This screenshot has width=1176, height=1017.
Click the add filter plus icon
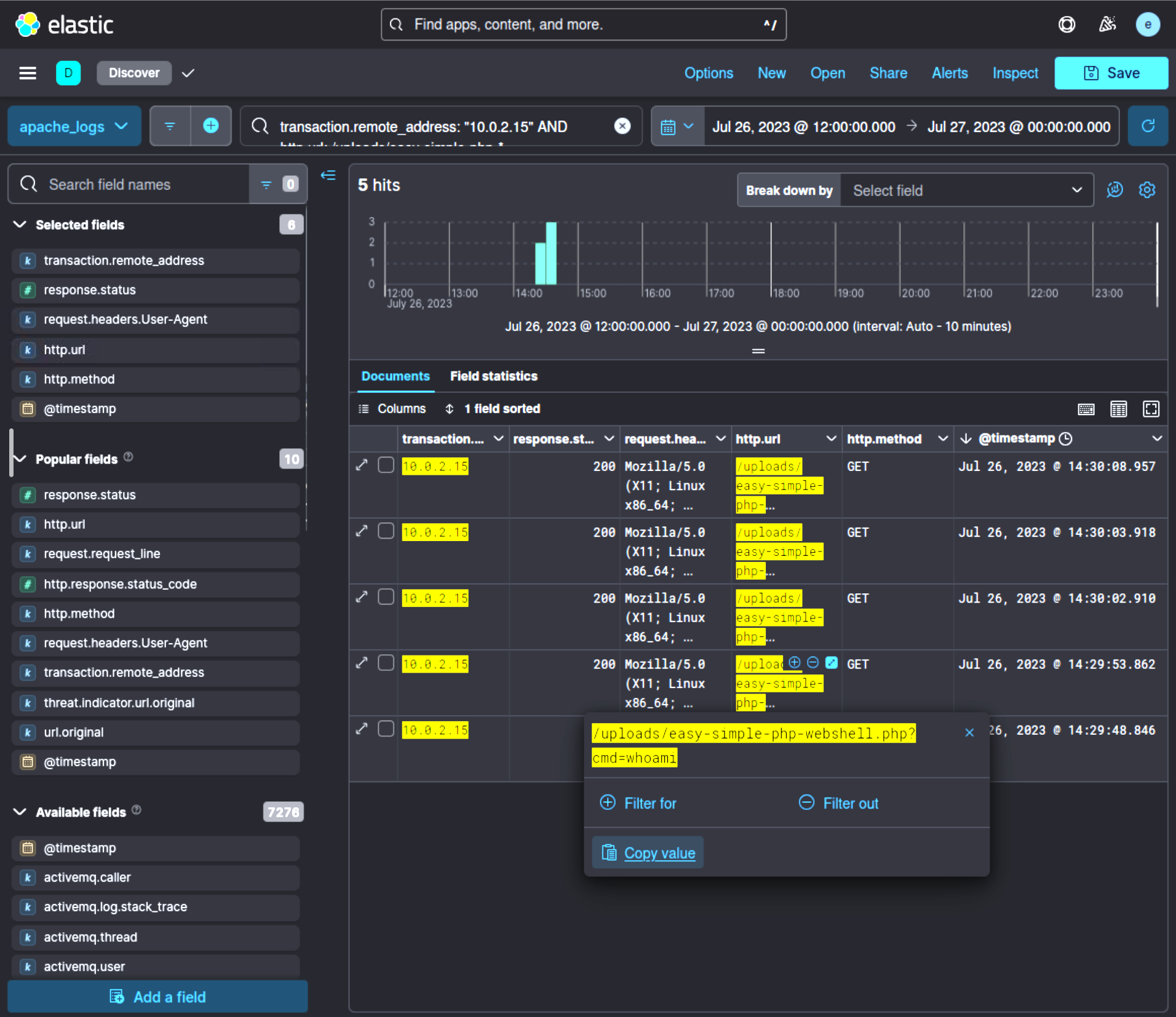click(x=210, y=126)
